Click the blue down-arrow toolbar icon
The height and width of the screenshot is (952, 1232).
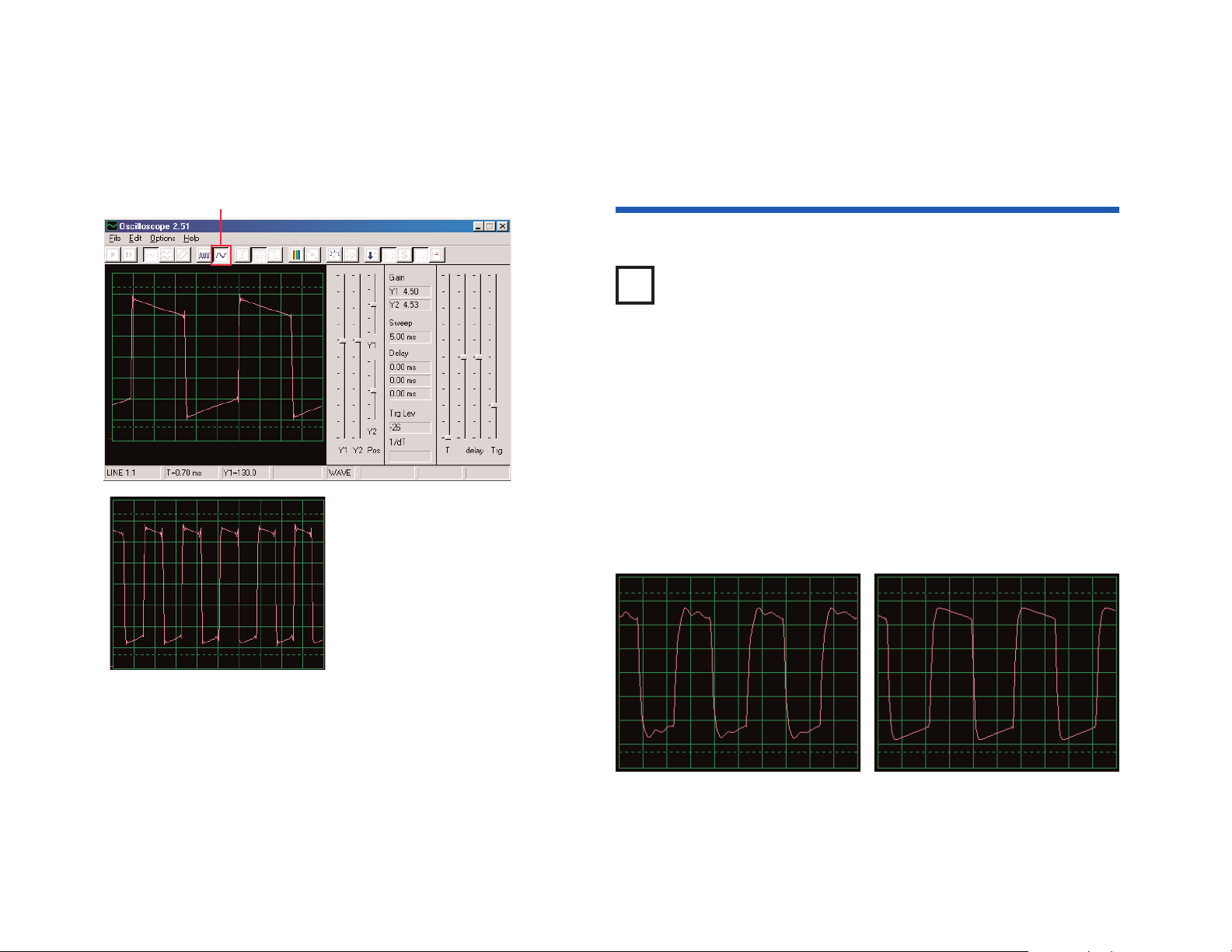(372, 255)
